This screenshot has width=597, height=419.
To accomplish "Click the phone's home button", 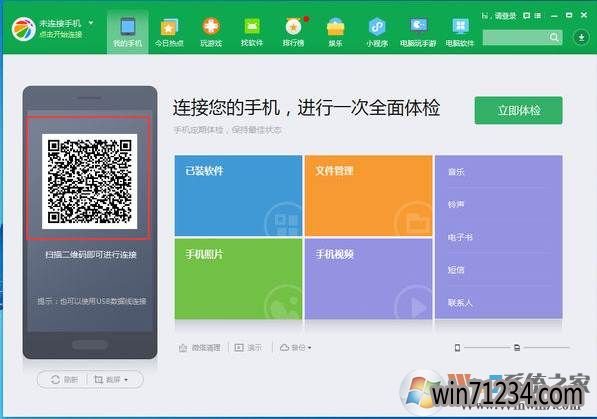I will 90,345.
